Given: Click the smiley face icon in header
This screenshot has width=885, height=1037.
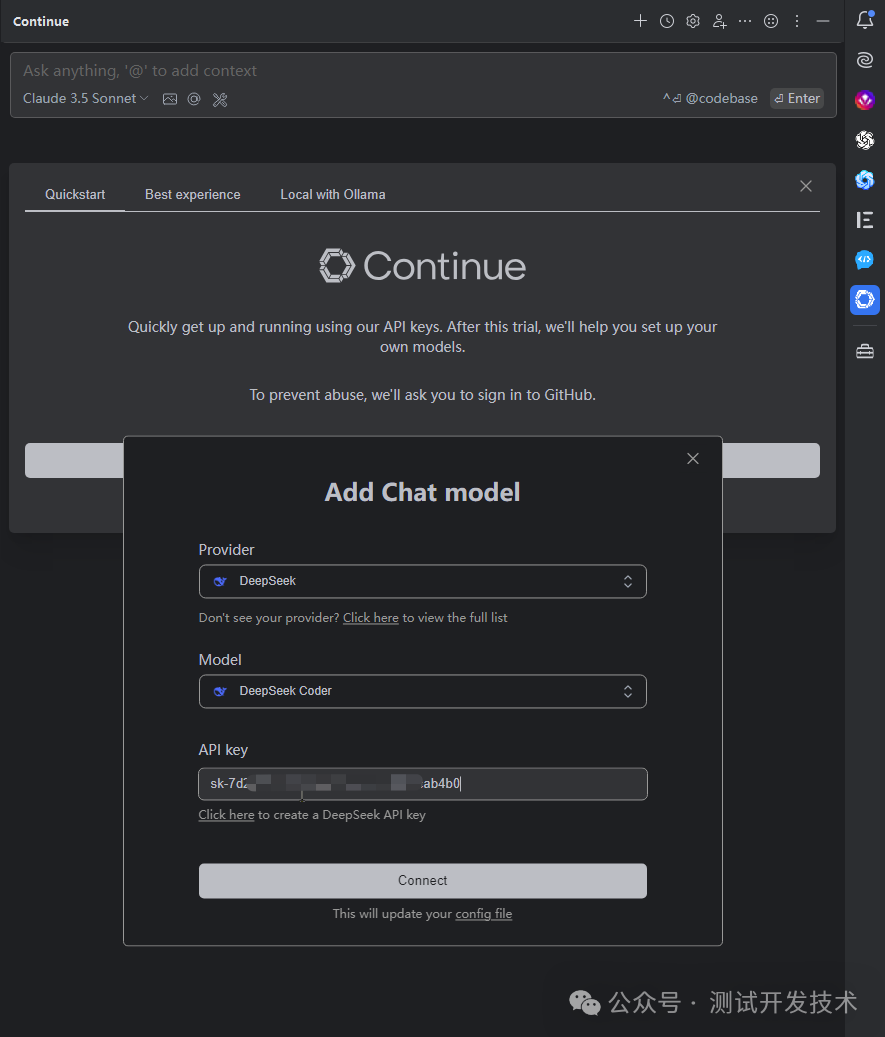Looking at the screenshot, I should (x=771, y=21).
